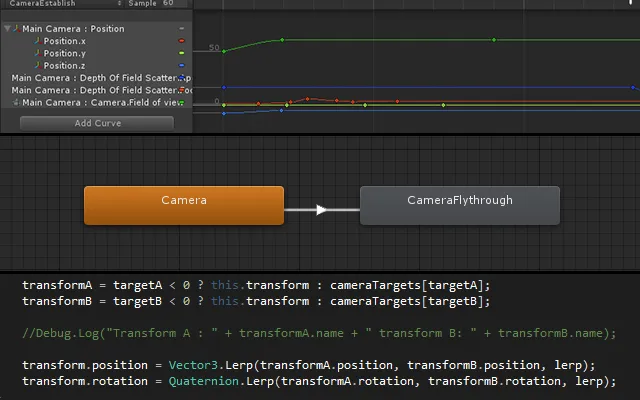Select the first keyframe on the upper dark-blue flat curve

(x=224, y=87)
